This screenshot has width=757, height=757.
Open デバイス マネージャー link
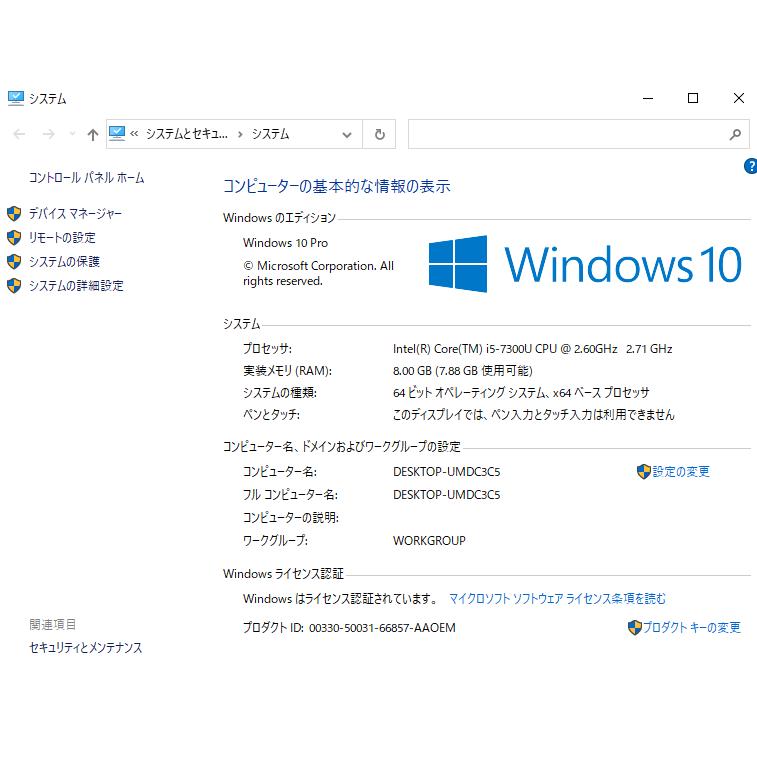[75, 213]
